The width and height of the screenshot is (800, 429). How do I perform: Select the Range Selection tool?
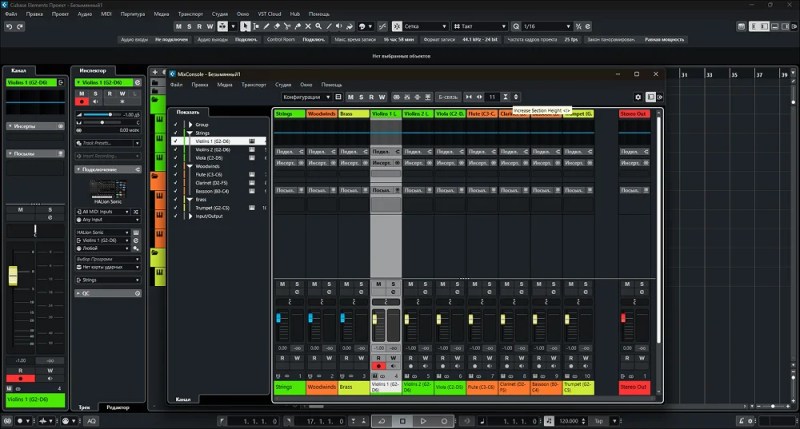256,27
